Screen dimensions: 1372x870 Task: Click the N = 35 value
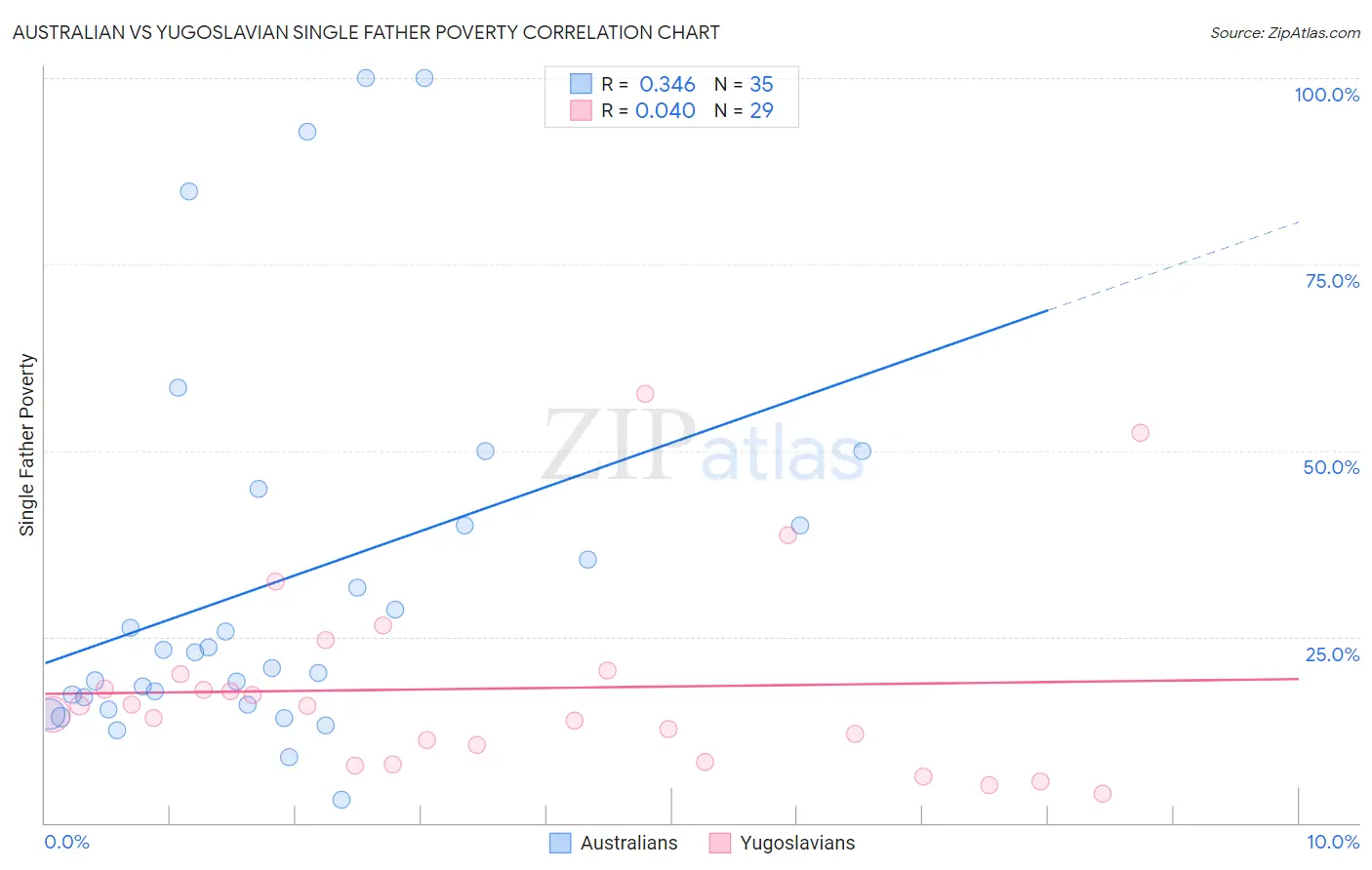coord(744,84)
